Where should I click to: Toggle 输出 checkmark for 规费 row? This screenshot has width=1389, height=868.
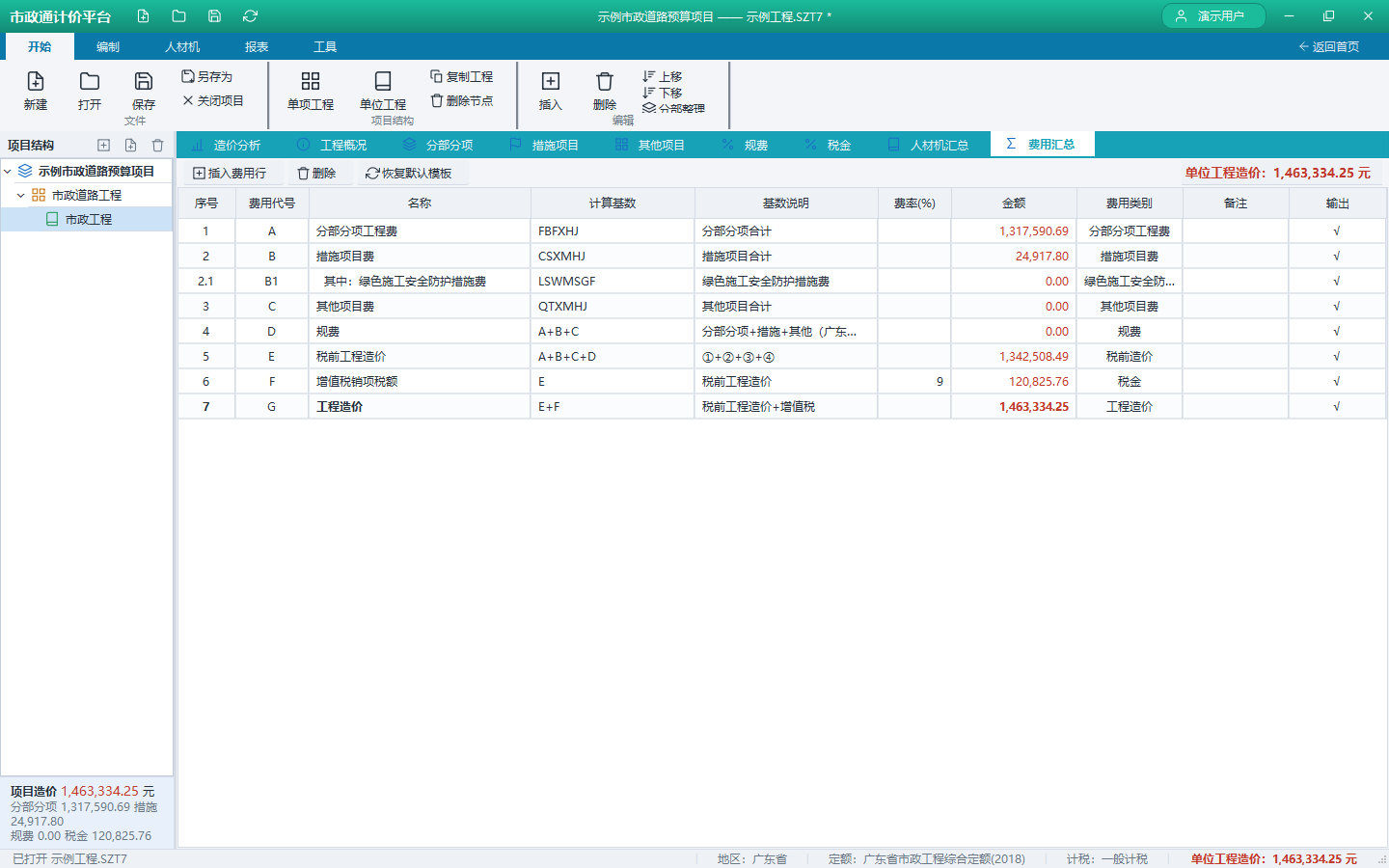[1337, 332]
